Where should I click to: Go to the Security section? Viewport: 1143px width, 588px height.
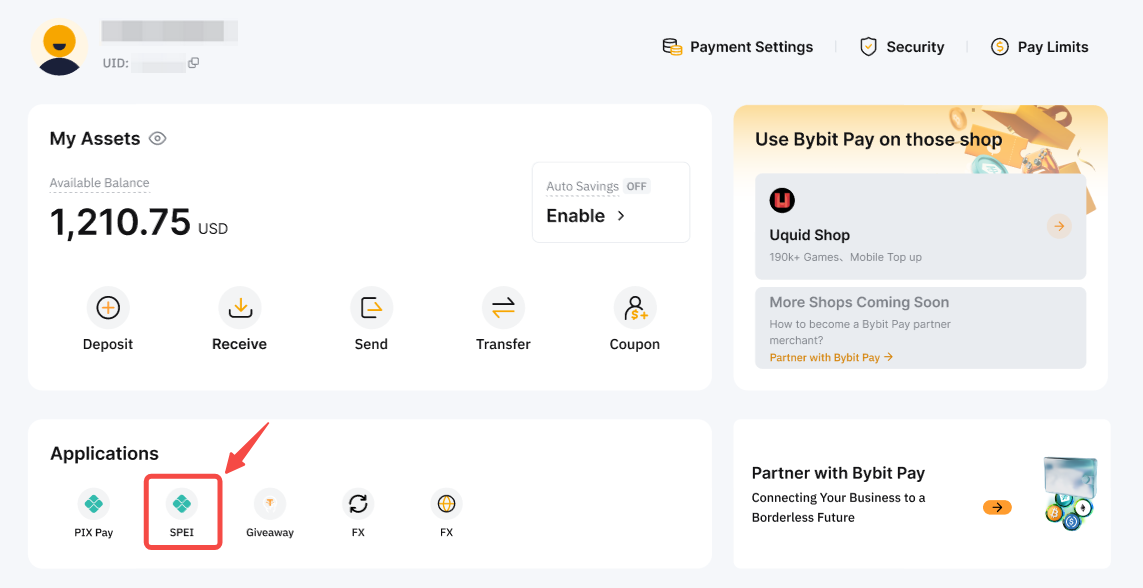tap(902, 47)
